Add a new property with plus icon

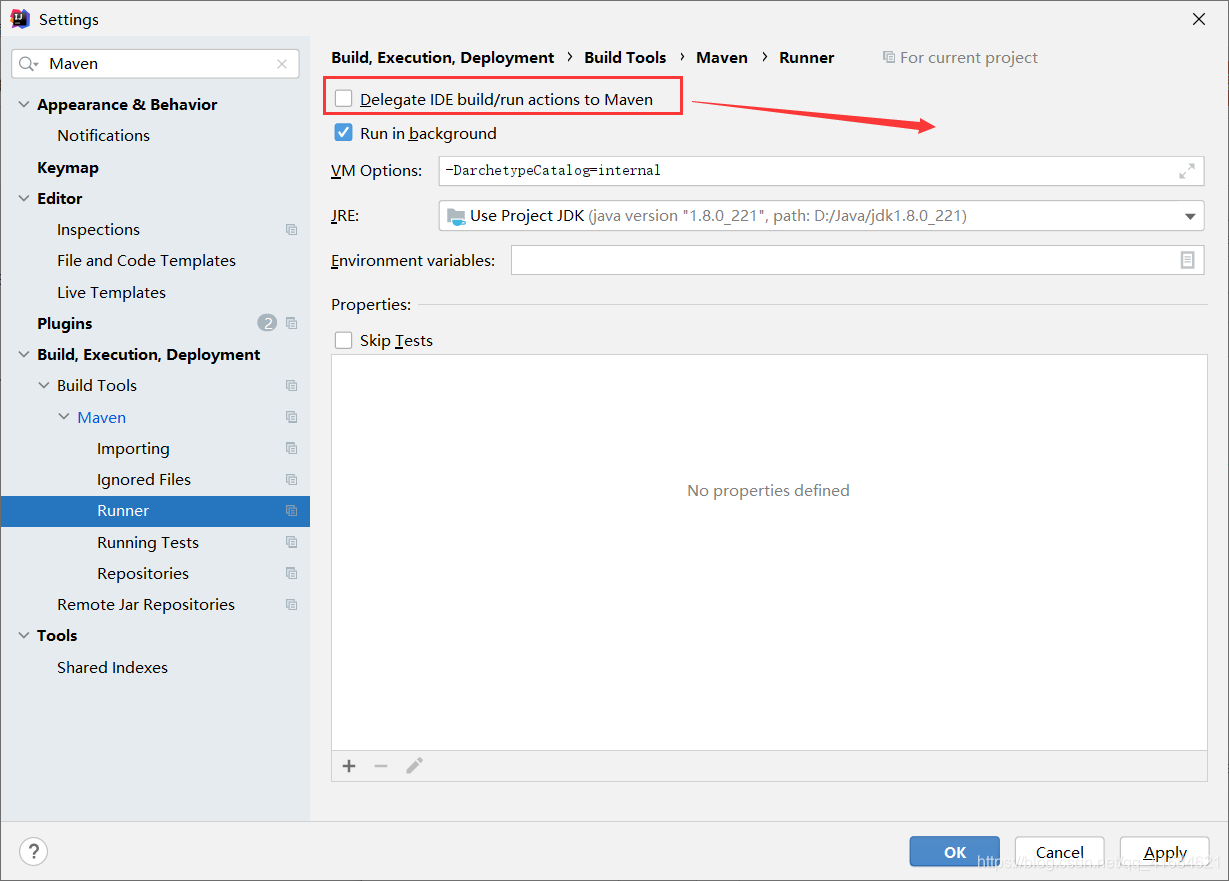(x=349, y=766)
